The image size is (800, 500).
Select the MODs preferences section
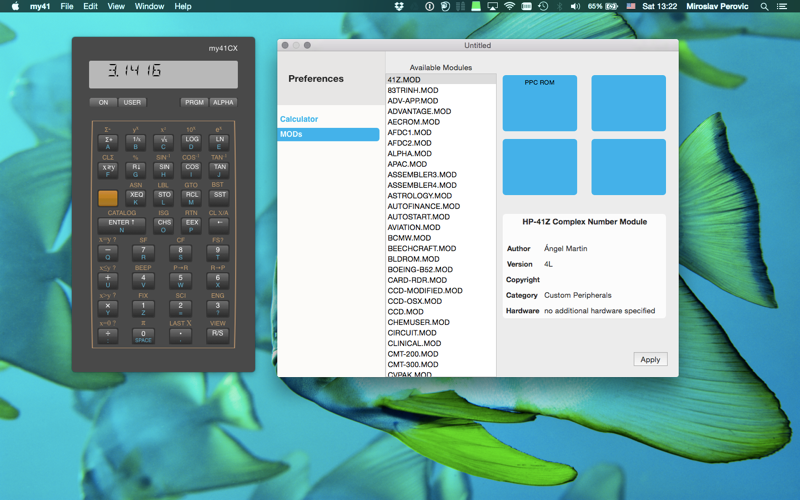(x=328, y=134)
